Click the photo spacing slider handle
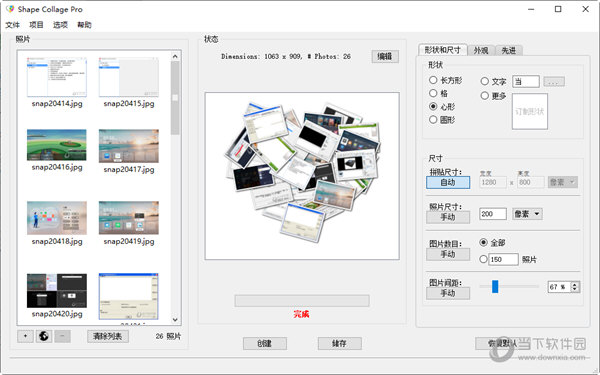The image size is (600, 375). (x=495, y=286)
